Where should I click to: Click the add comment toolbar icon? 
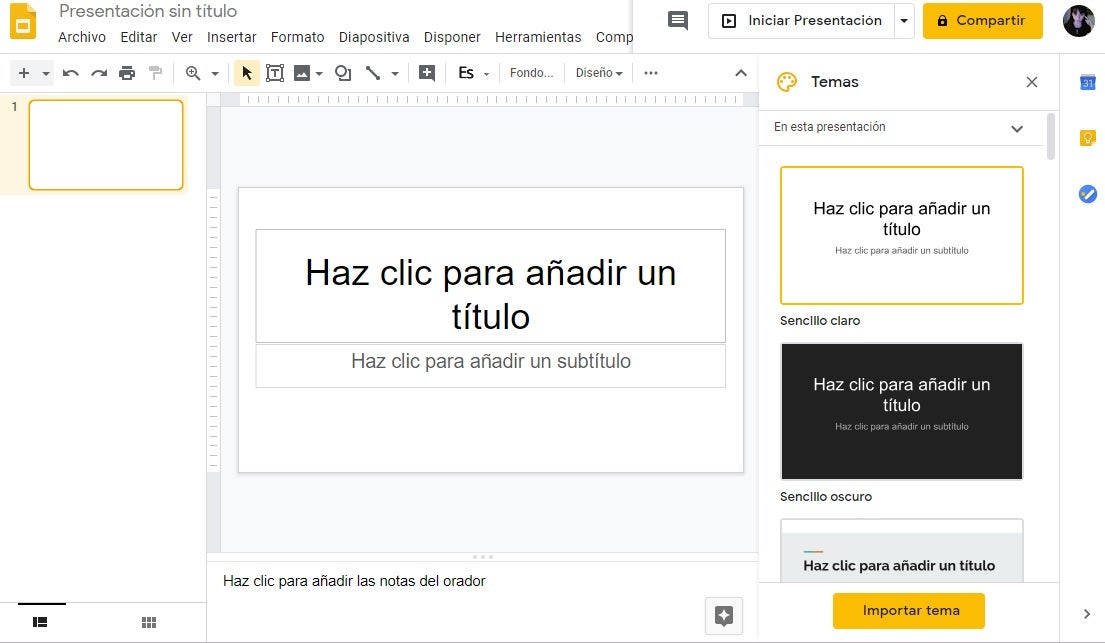pyautogui.click(x=427, y=73)
